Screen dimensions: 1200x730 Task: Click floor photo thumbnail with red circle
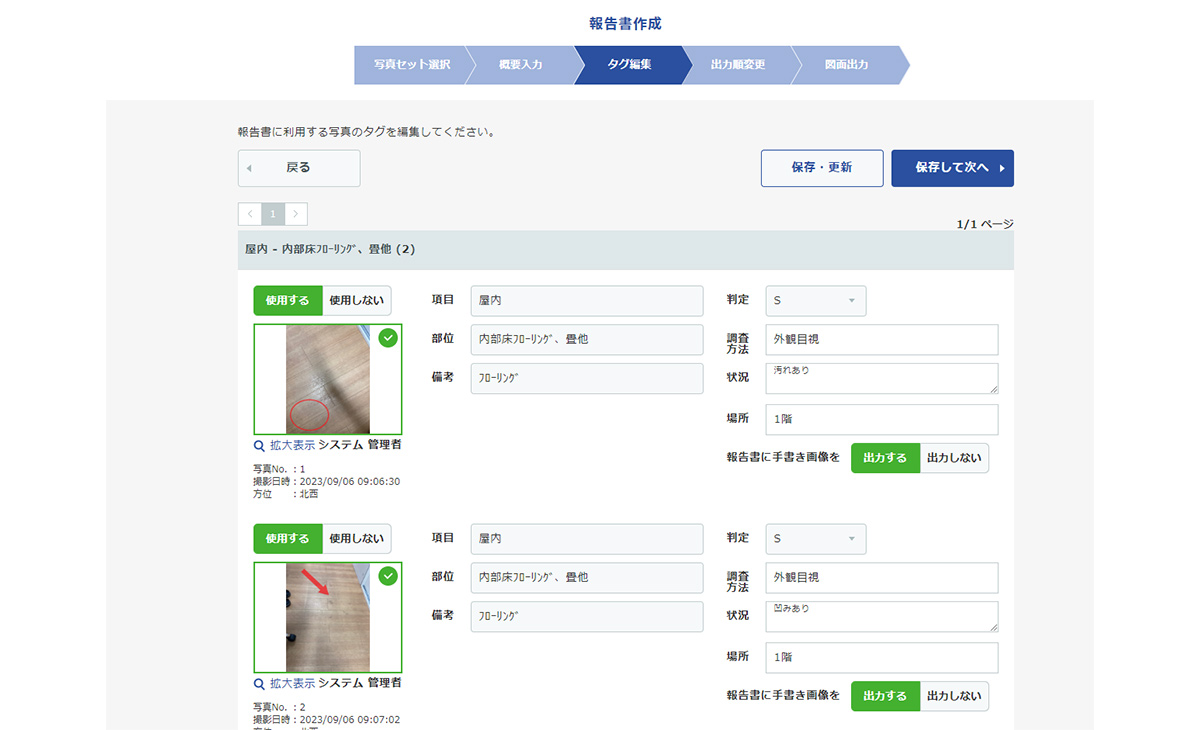pos(328,379)
